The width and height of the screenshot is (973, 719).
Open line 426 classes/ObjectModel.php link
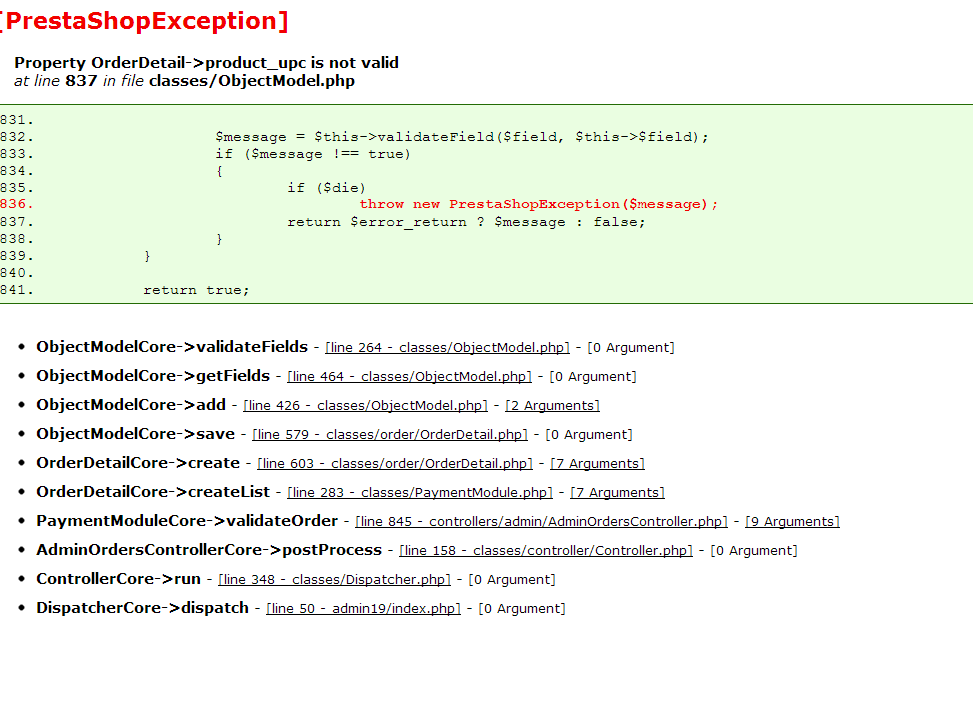pos(365,405)
